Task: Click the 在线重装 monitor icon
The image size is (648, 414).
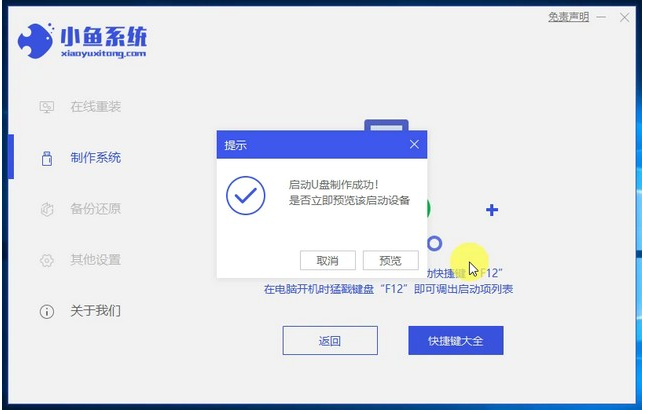Action: 47,107
